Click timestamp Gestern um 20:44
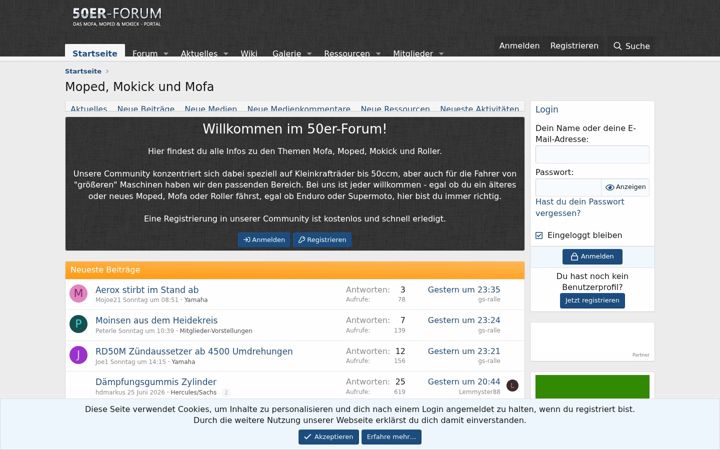Screen dimensions: 720x450 pyautogui.click(x=464, y=382)
